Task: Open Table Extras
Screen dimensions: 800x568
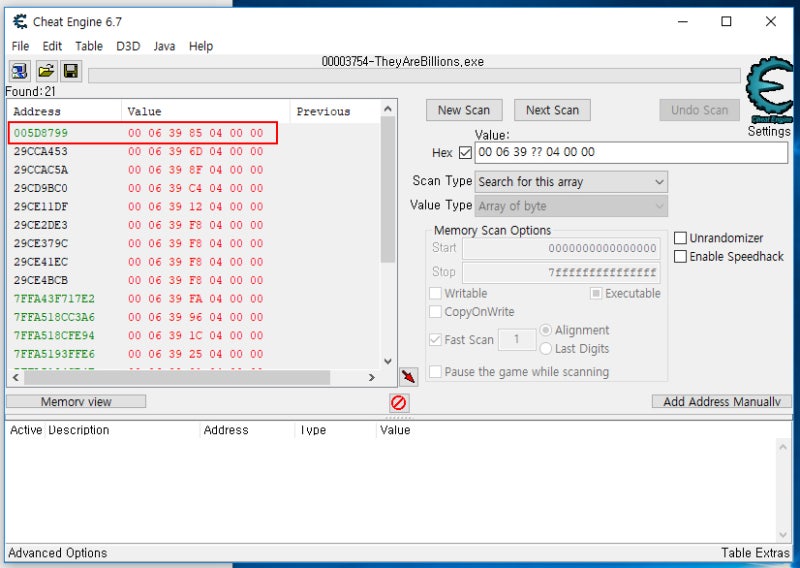Action: 755,553
